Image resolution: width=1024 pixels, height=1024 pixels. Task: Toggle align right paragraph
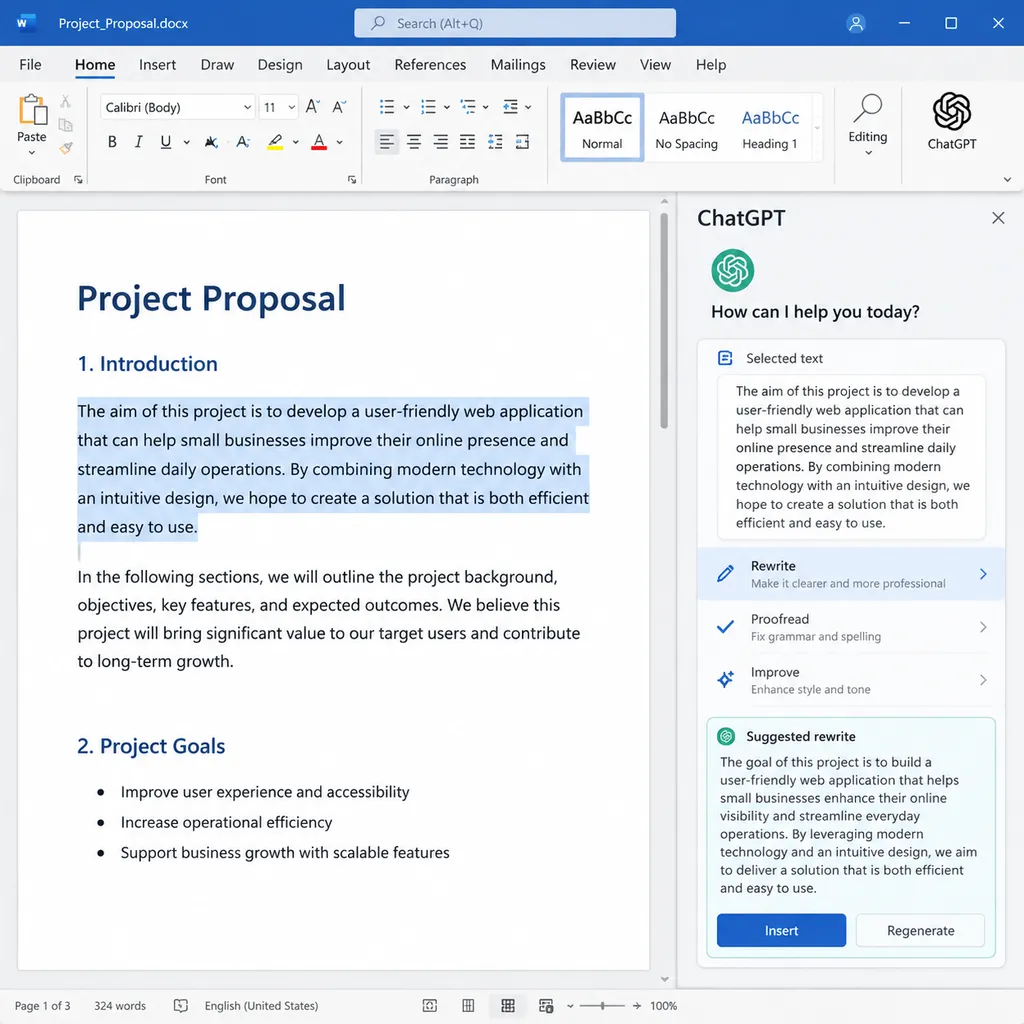click(x=441, y=142)
